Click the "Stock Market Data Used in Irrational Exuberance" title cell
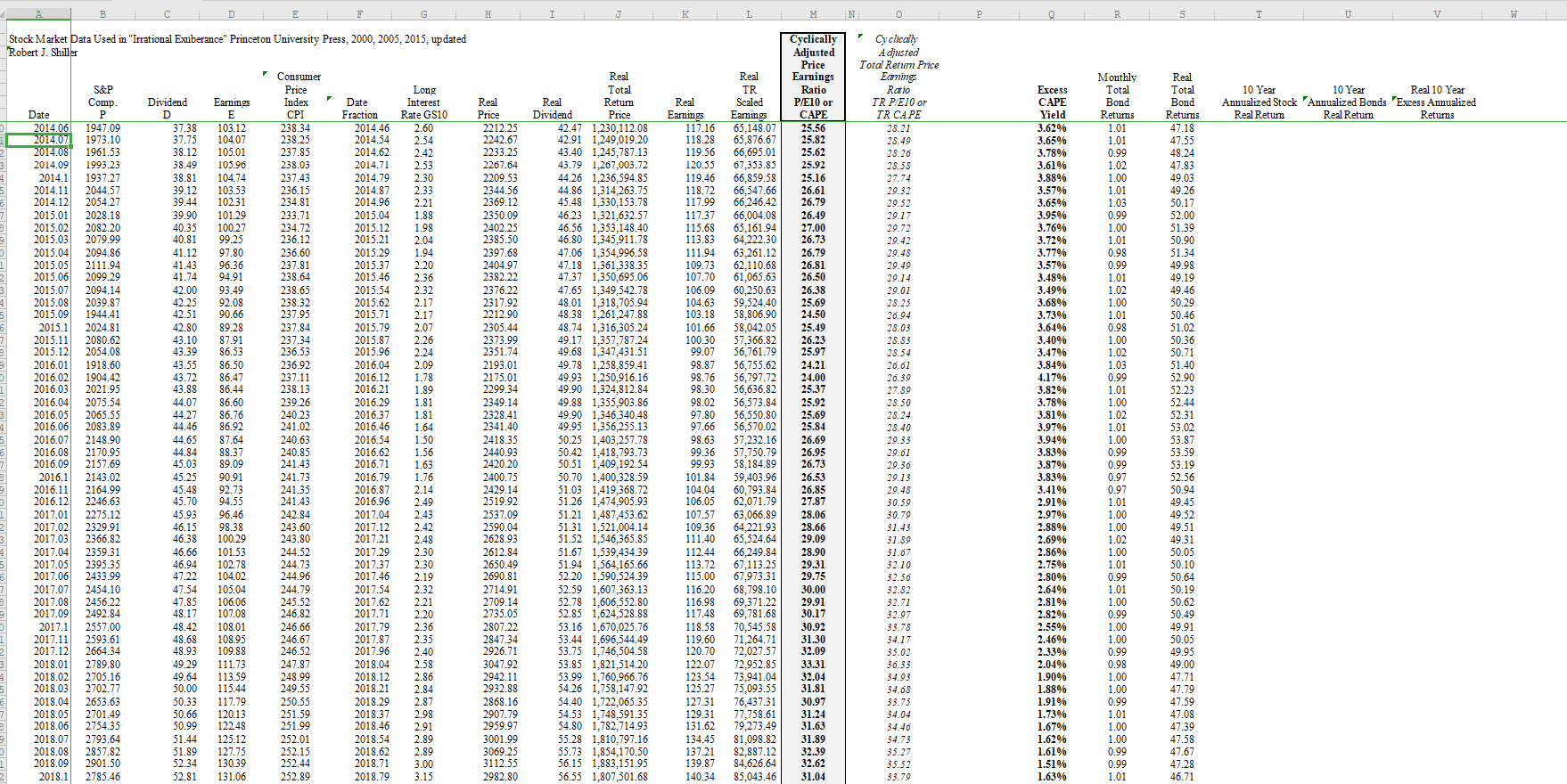Screen dimensions: 1567x784 click(238, 39)
